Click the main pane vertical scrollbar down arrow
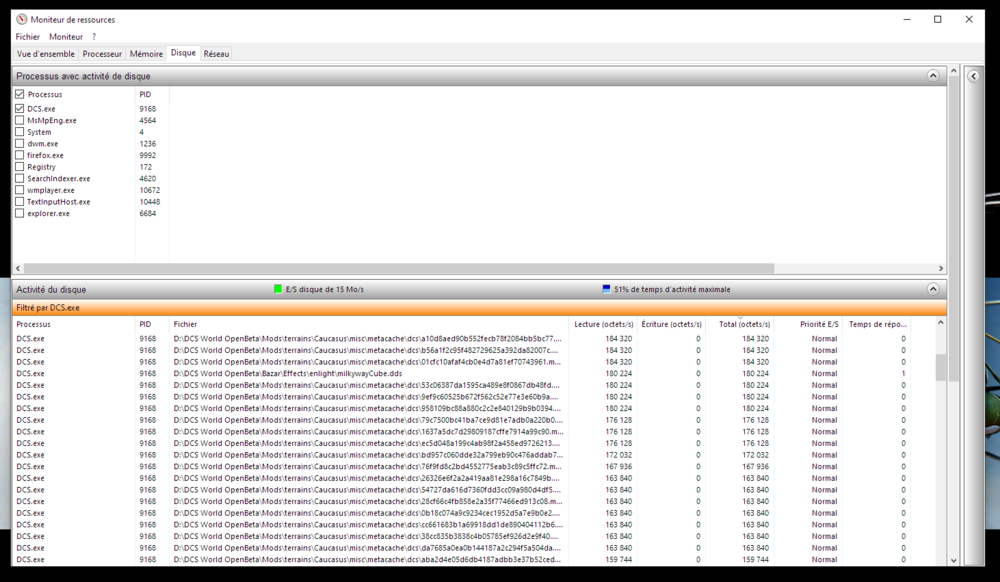 click(x=953, y=561)
